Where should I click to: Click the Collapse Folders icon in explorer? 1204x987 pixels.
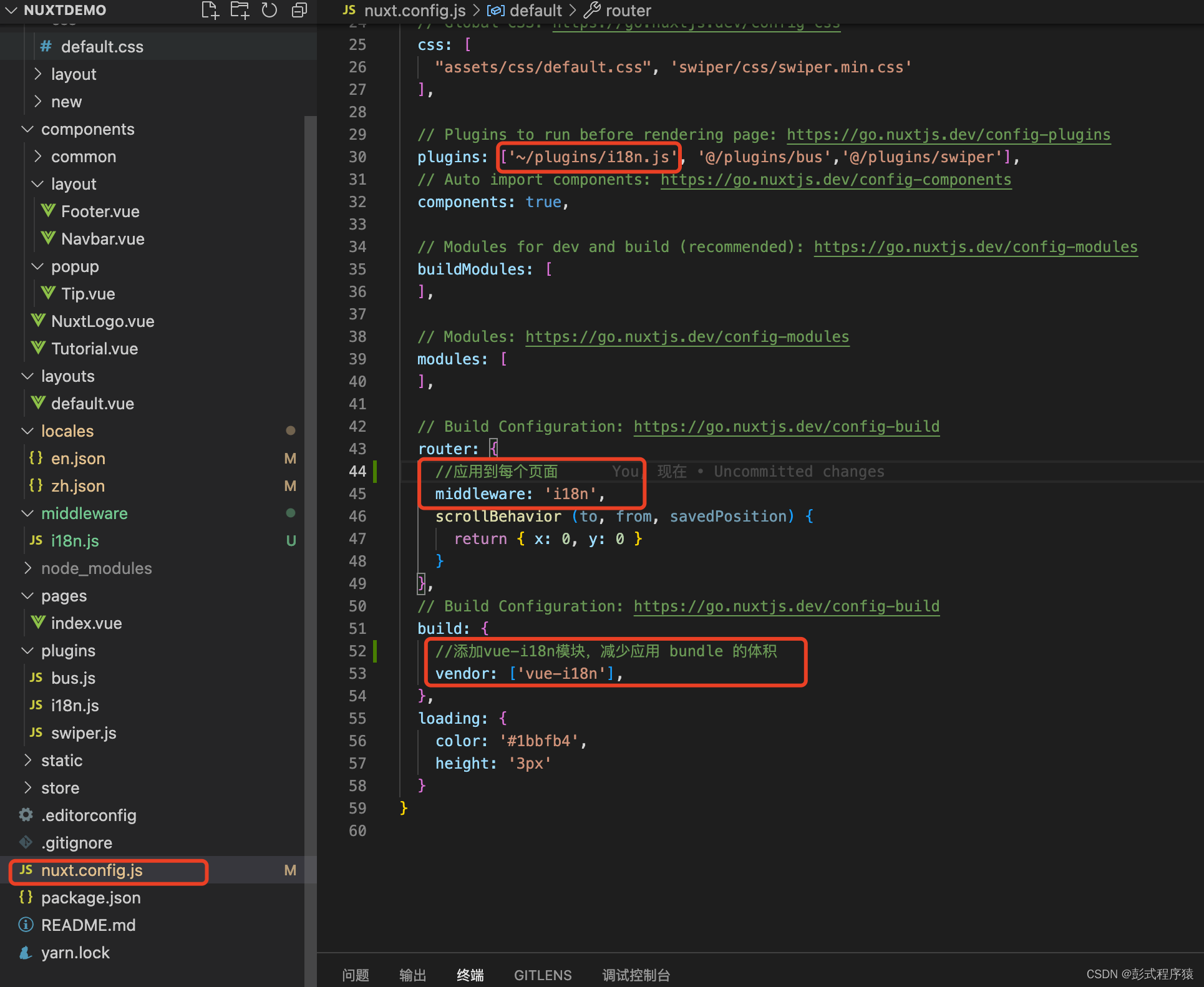tap(299, 10)
